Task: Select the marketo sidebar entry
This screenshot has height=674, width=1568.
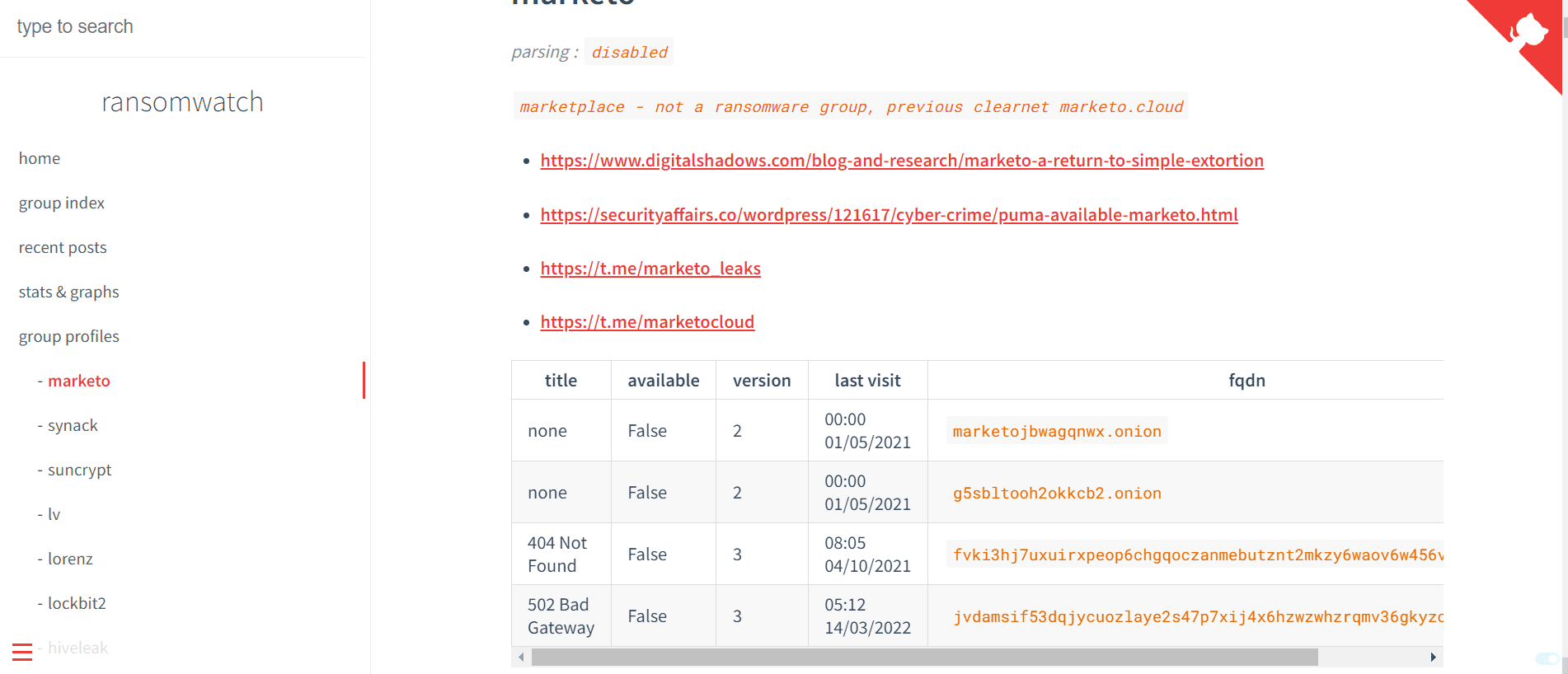Action: pos(78,381)
